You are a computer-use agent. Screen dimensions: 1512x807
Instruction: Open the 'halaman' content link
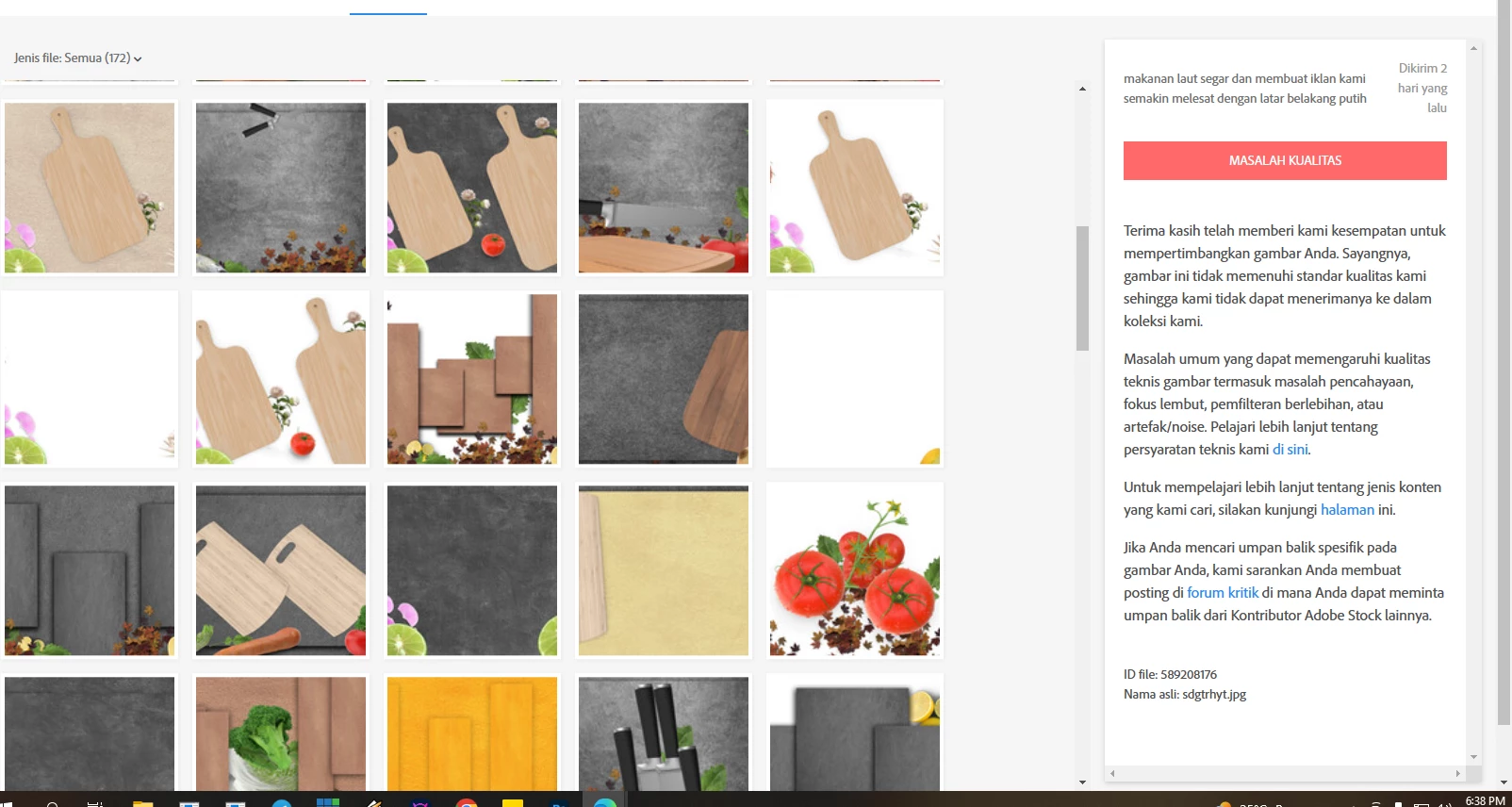click(1347, 510)
